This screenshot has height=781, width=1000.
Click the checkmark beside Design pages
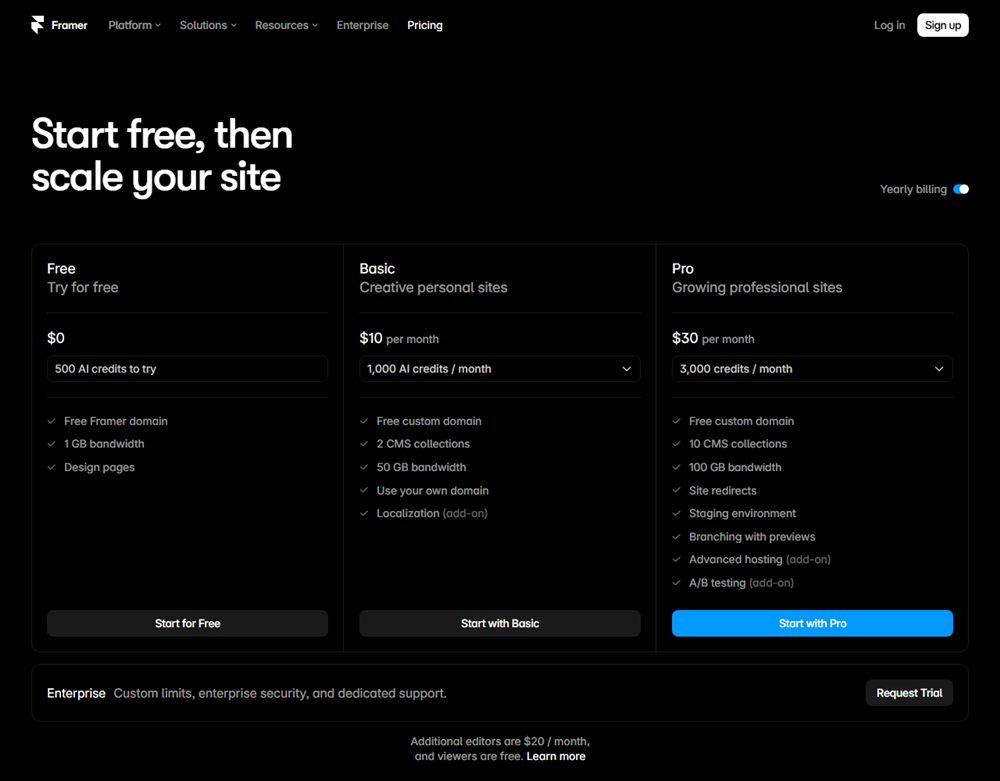[52, 467]
